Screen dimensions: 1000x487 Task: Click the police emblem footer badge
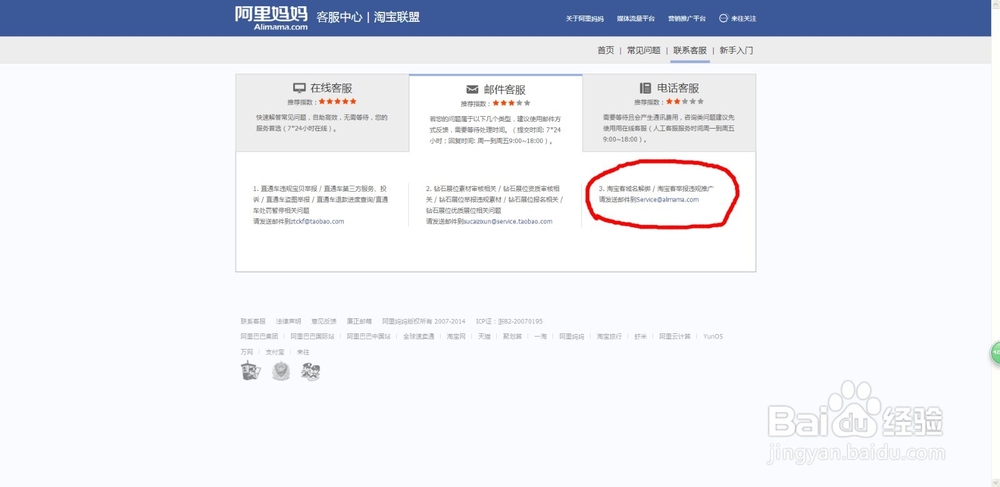[x=281, y=370]
